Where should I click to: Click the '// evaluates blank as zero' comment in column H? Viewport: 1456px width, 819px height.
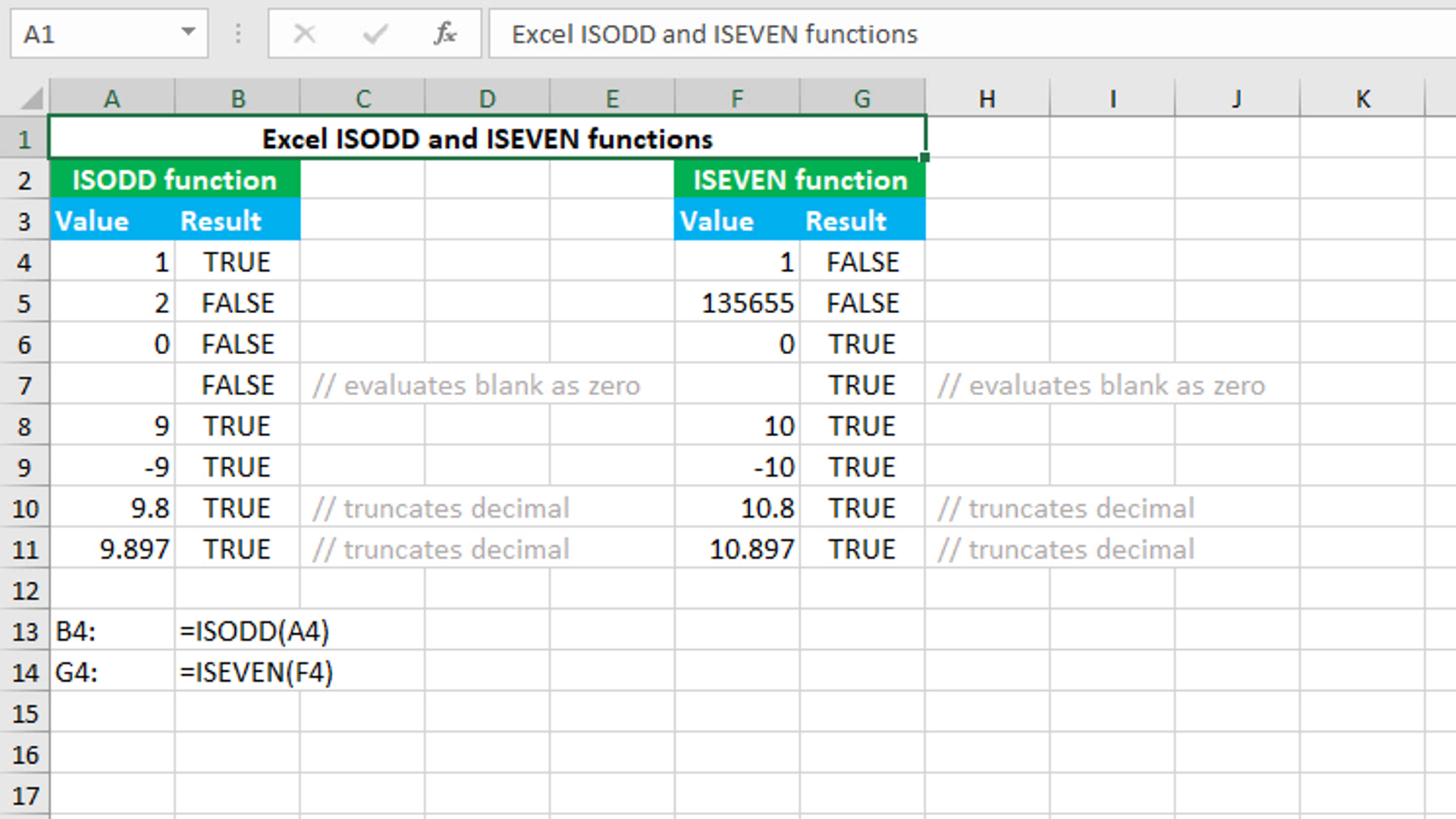[x=1101, y=386]
